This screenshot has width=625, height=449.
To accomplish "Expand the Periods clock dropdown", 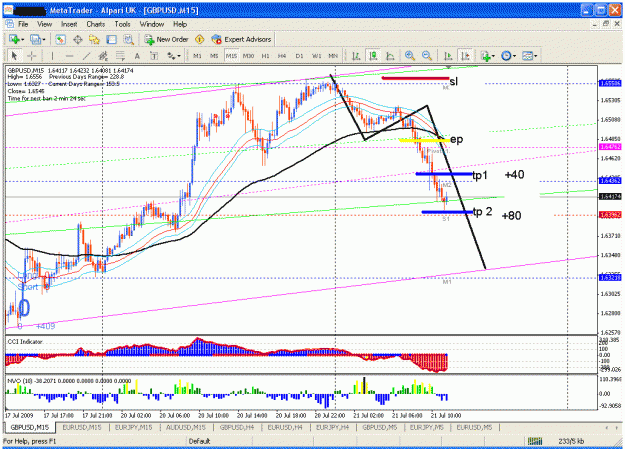I will pyautogui.click(x=515, y=56).
